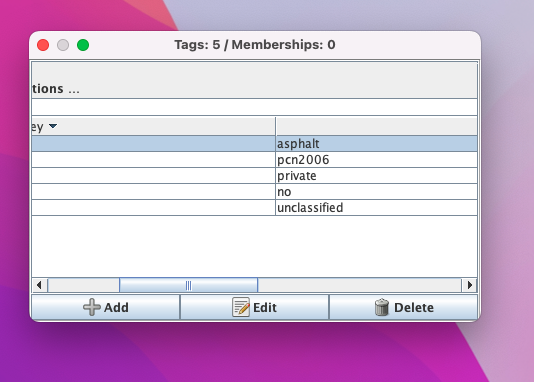The height and width of the screenshot is (382, 534).
Task: Maximize the window with green button
Action: (x=83, y=45)
